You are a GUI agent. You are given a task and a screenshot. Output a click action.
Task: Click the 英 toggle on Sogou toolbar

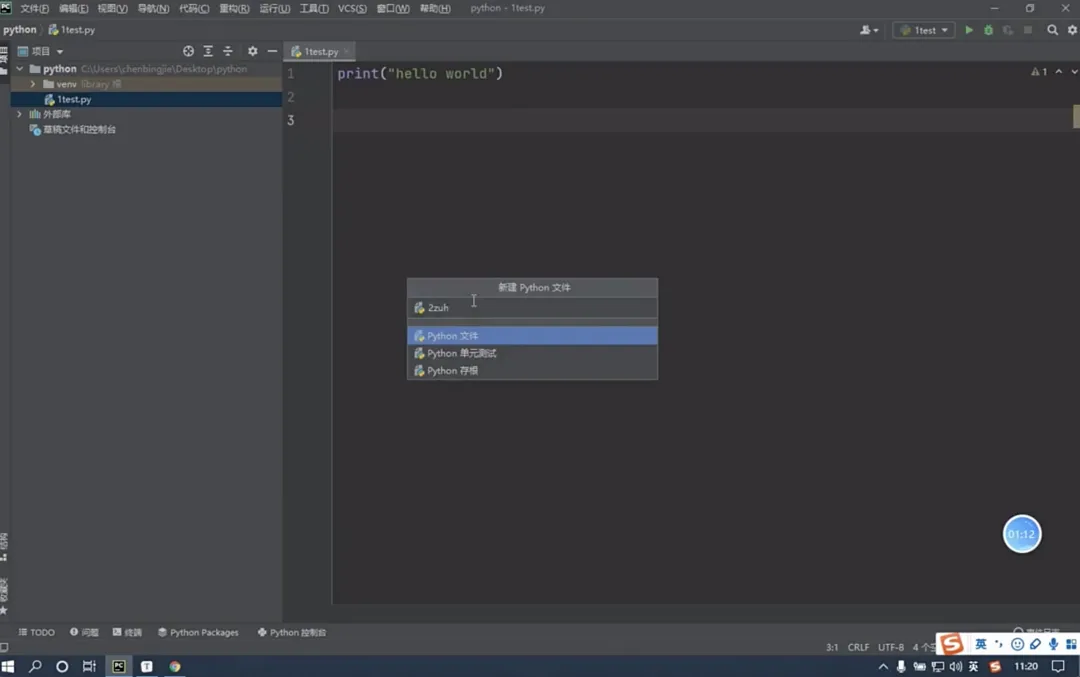point(981,645)
